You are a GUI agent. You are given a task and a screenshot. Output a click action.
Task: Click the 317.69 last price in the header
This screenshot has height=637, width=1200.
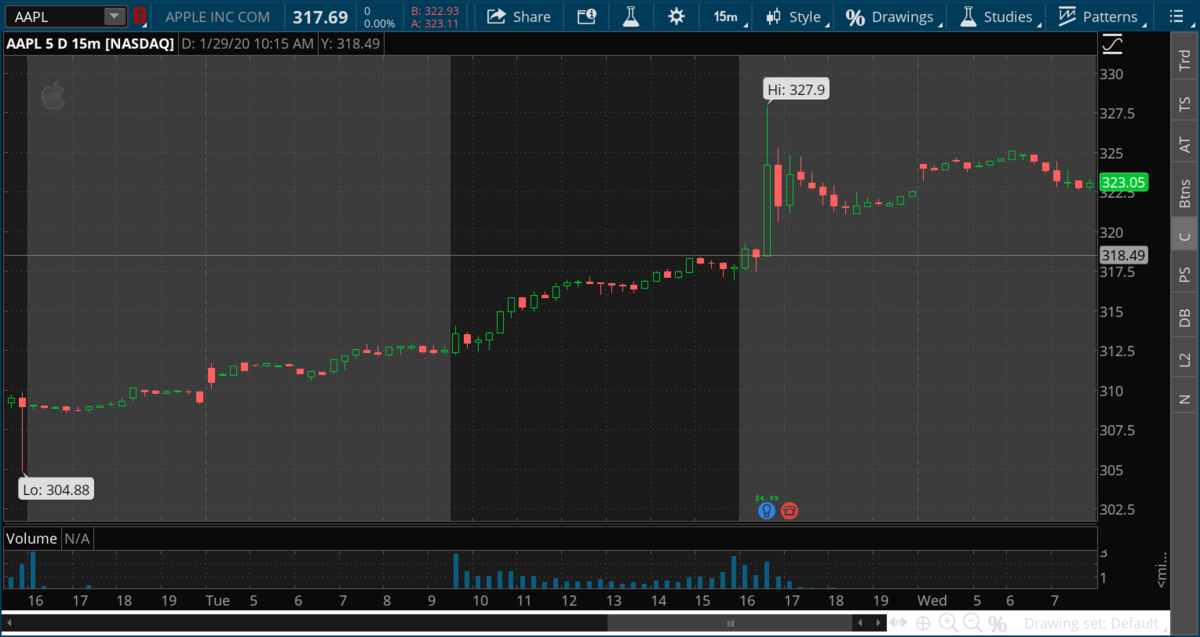pyautogui.click(x=320, y=17)
